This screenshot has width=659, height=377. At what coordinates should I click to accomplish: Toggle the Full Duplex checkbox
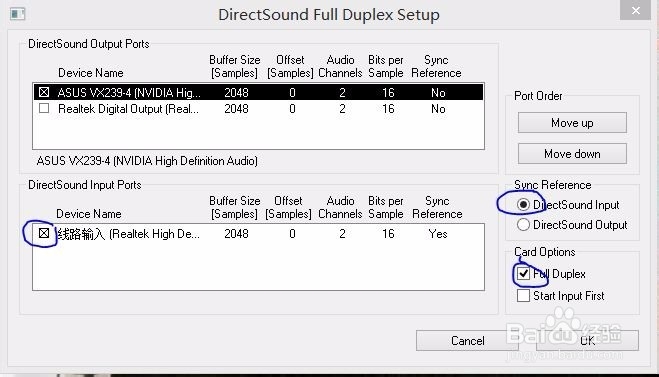(x=523, y=274)
